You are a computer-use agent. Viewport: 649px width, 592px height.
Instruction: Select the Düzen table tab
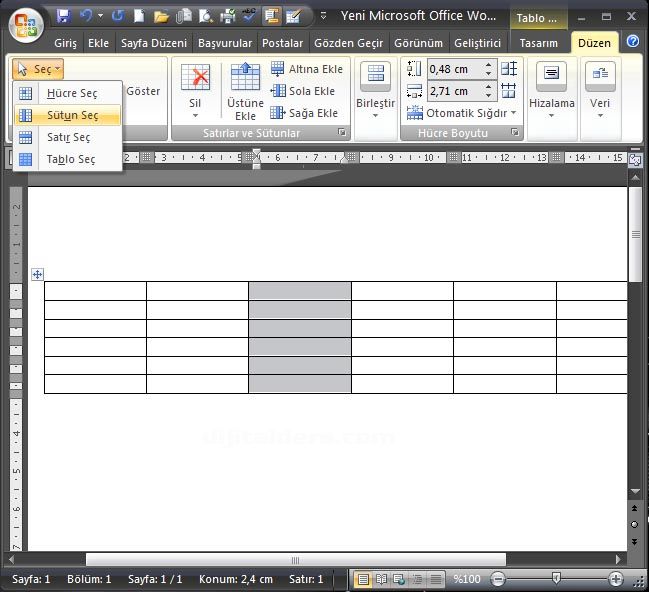tap(594, 43)
